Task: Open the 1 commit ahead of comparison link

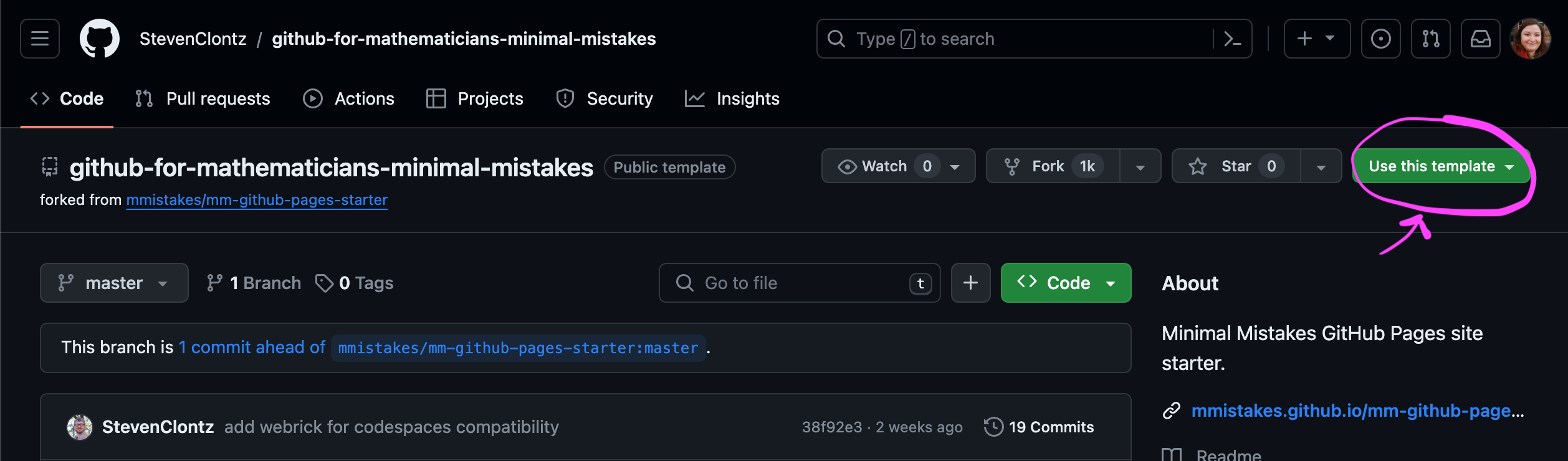Action: pyautogui.click(x=252, y=347)
